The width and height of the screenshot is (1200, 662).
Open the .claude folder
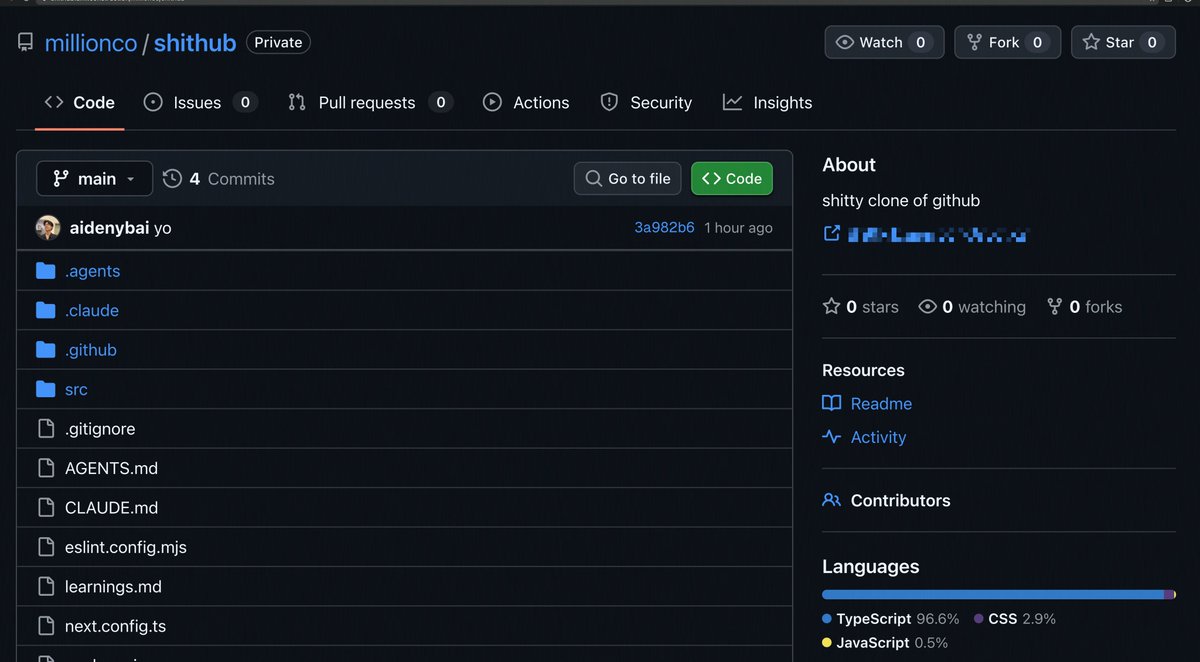point(92,310)
